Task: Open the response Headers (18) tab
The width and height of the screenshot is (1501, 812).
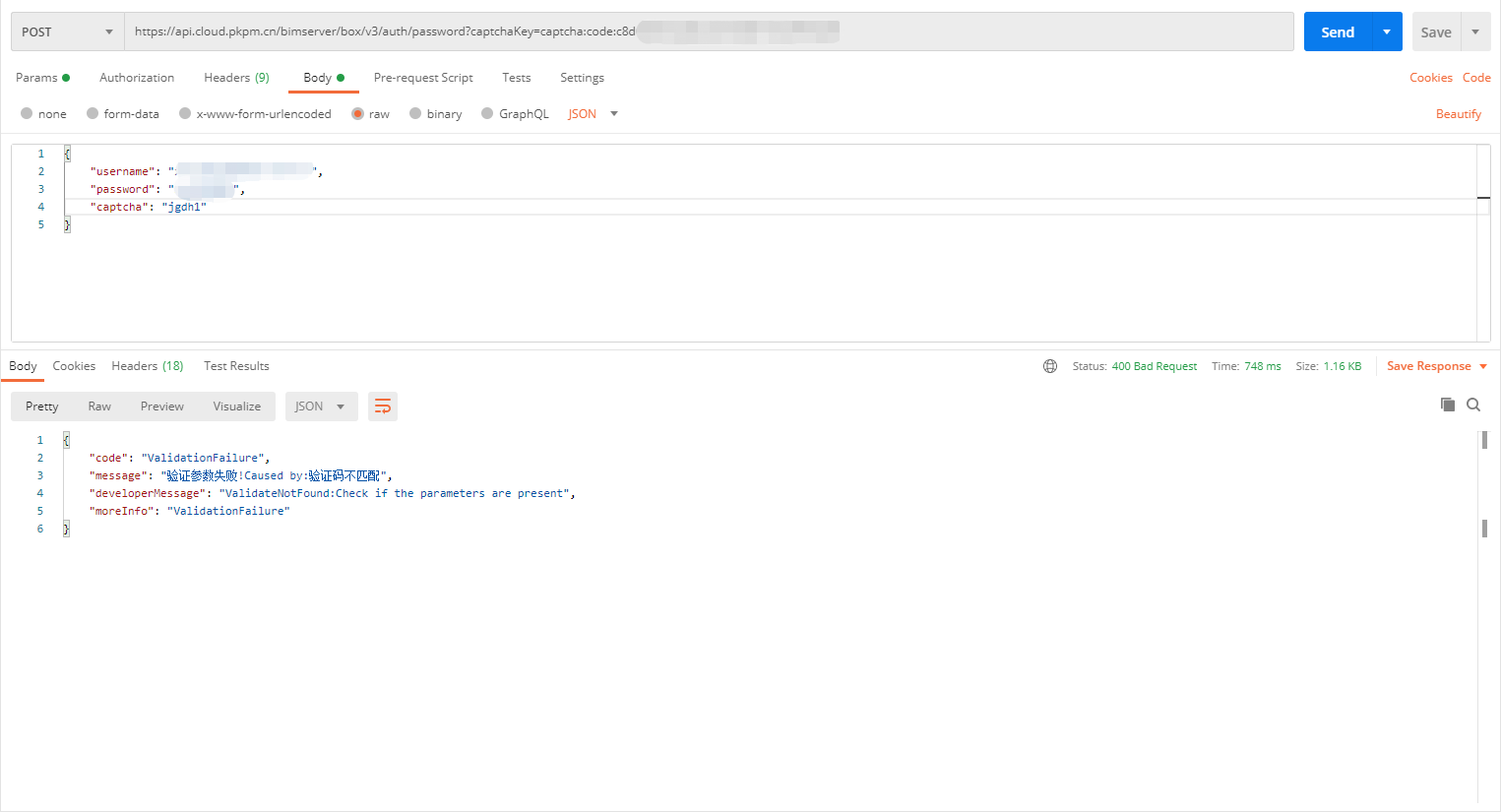Action: coord(147,366)
